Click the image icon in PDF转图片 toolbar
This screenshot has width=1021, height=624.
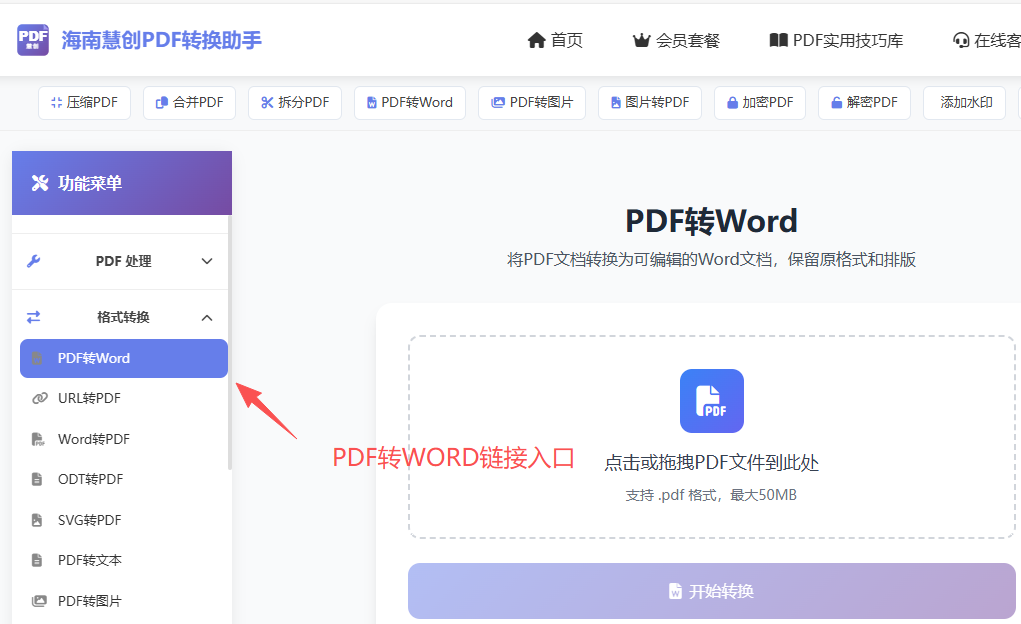tap(498, 102)
